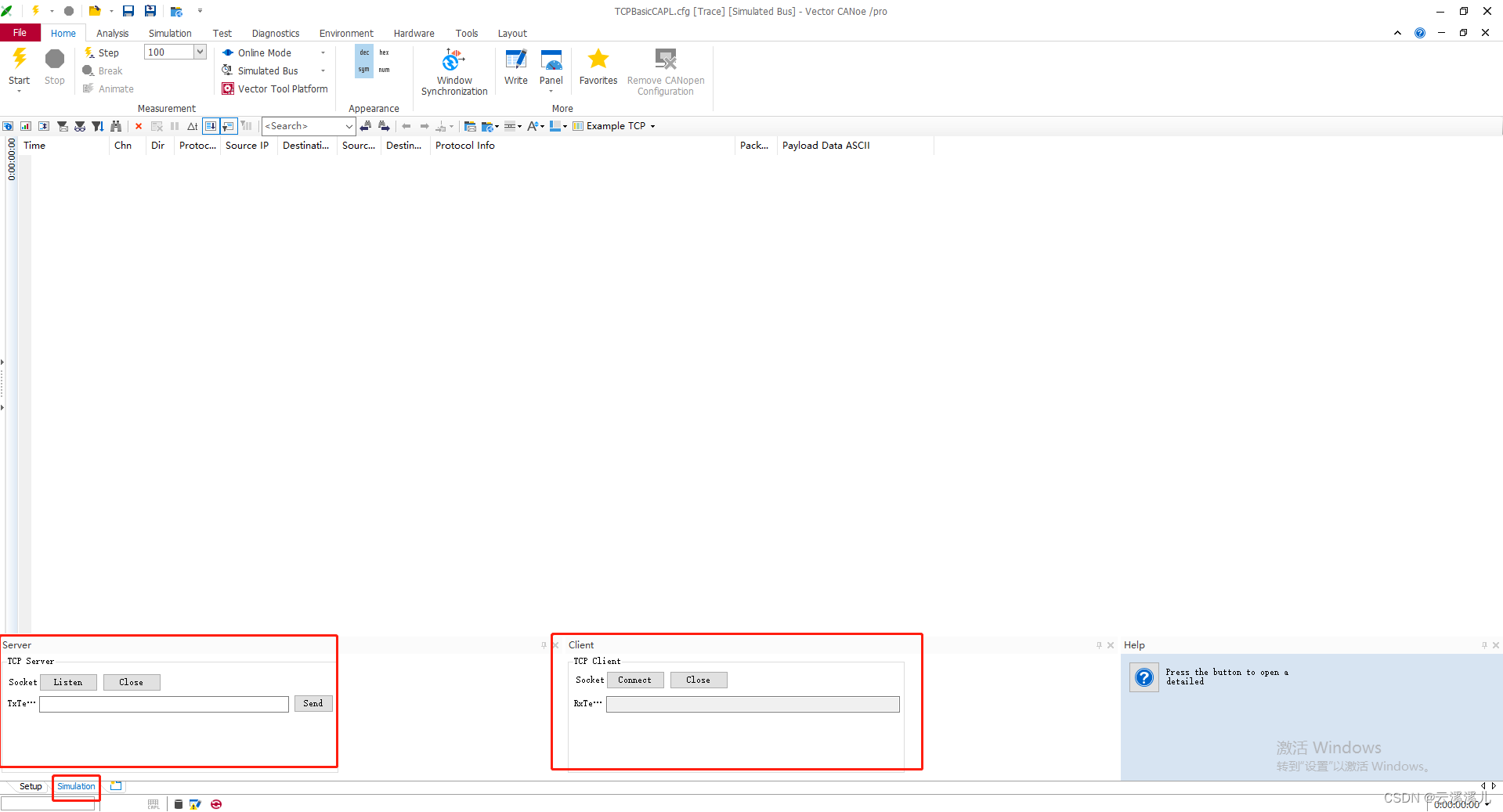Click the Source IP column header
The height and width of the screenshot is (812, 1503).
tap(247, 146)
